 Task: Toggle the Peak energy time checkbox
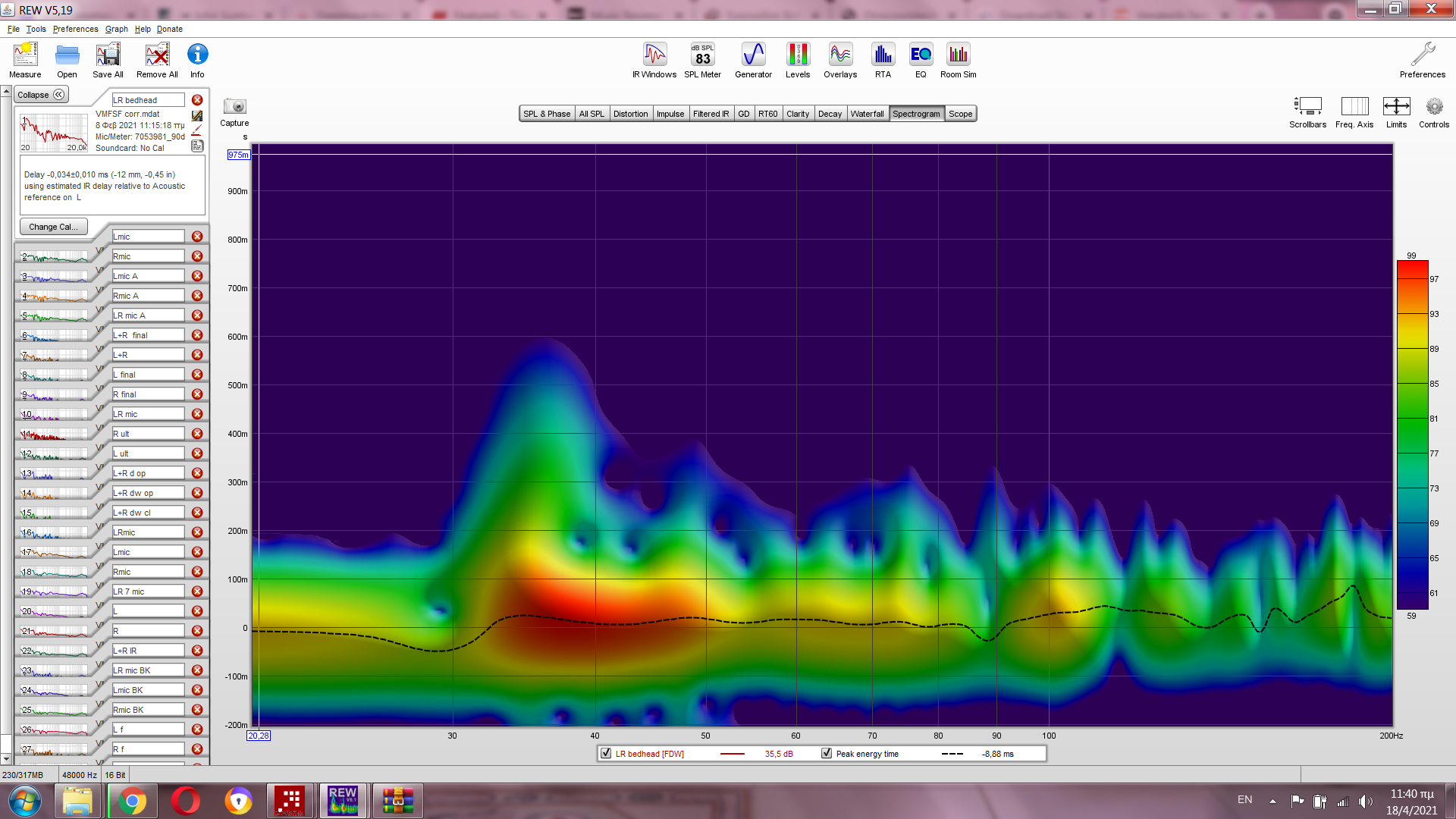(827, 754)
